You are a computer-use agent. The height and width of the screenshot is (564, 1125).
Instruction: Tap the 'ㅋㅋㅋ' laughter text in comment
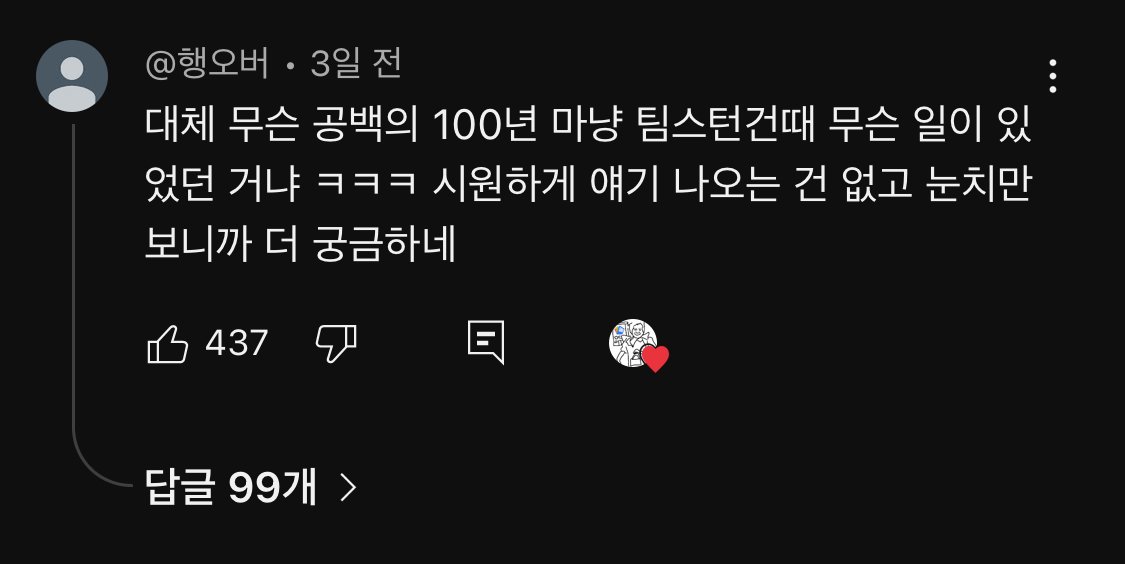(x=367, y=186)
